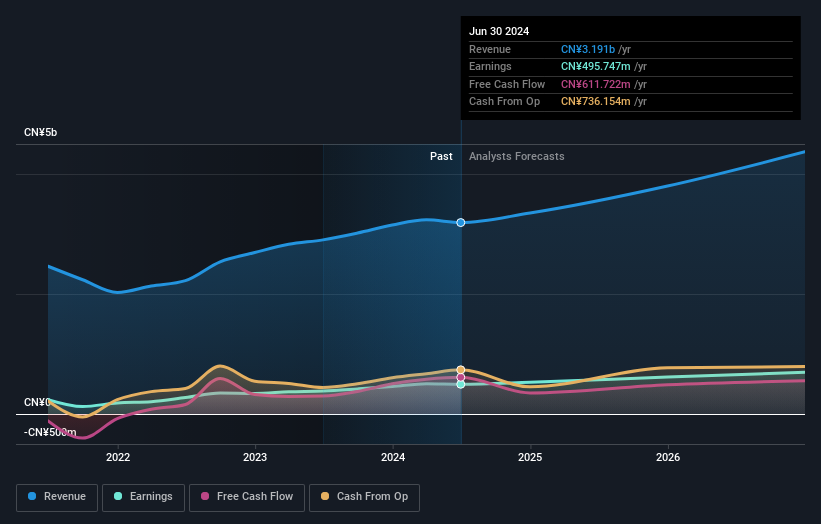Toggle the Earnings legend series
This screenshot has width=821, height=524.
coord(143,497)
